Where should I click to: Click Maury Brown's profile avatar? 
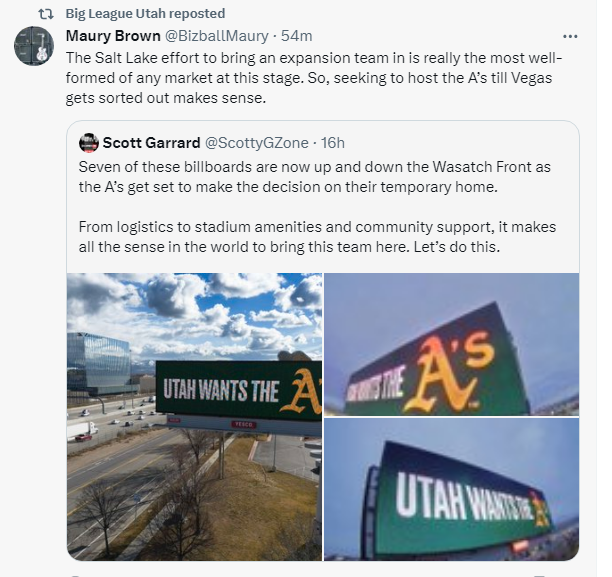(34, 46)
